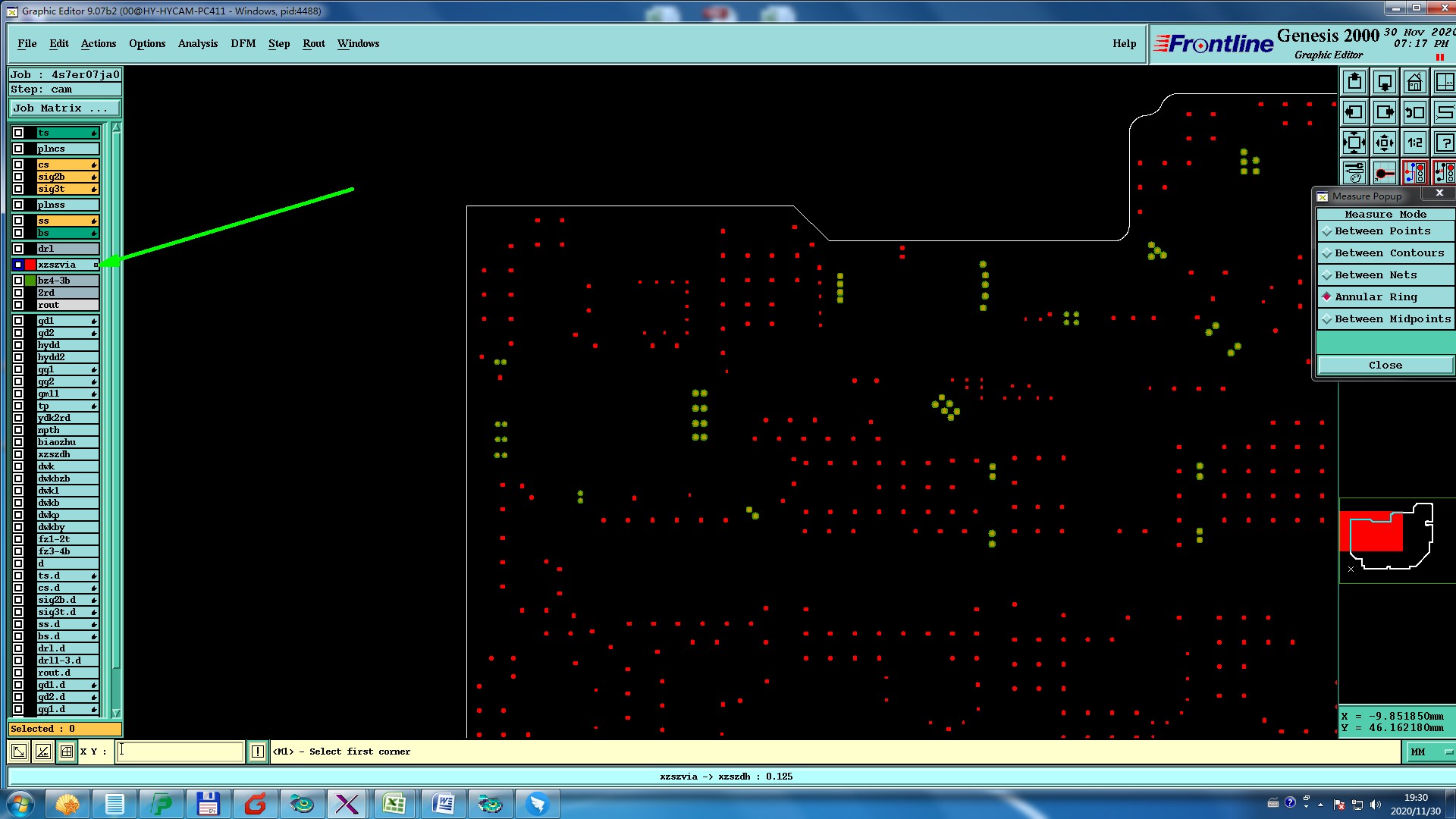Click the 1:2 scale icon

tap(1415, 143)
